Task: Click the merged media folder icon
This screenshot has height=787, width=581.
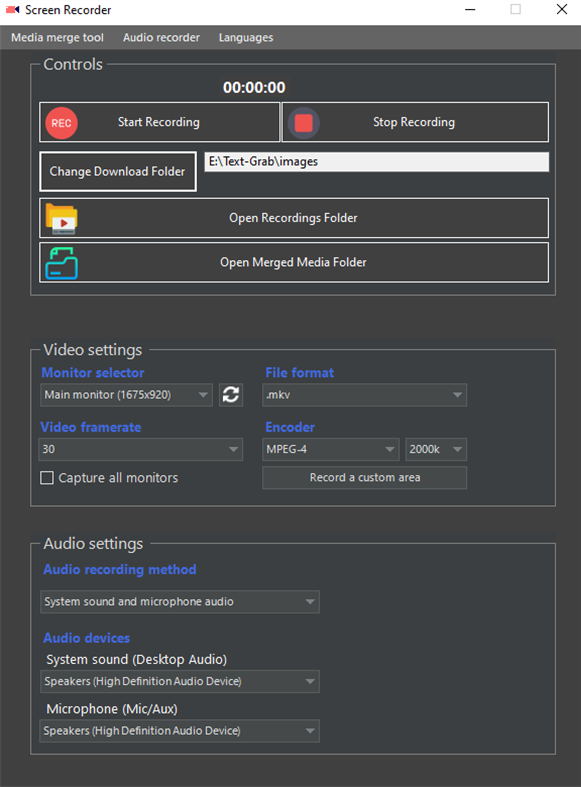Action: (x=61, y=263)
